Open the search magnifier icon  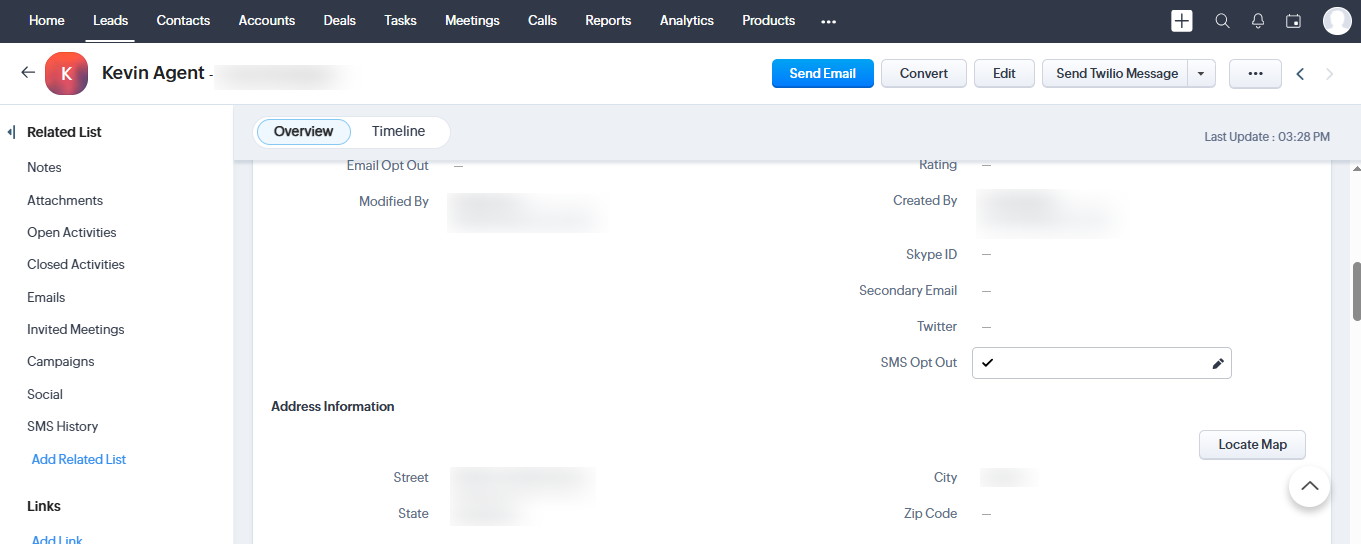pyautogui.click(x=1222, y=21)
